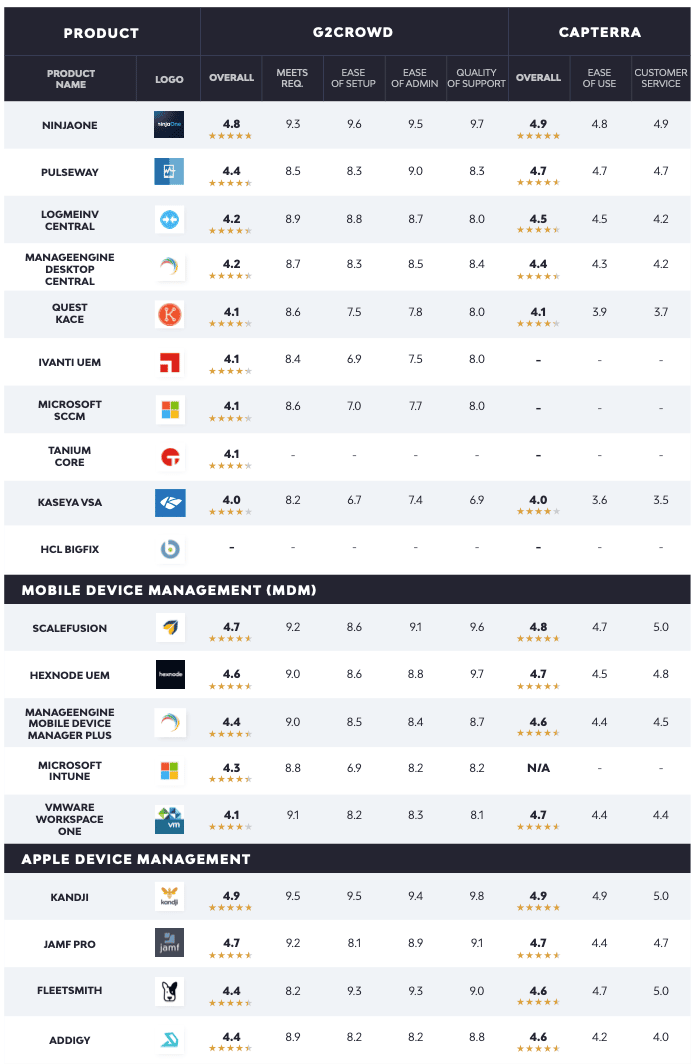Click the Fleetsmith logo icon
697x1064 pixels.
tap(169, 991)
